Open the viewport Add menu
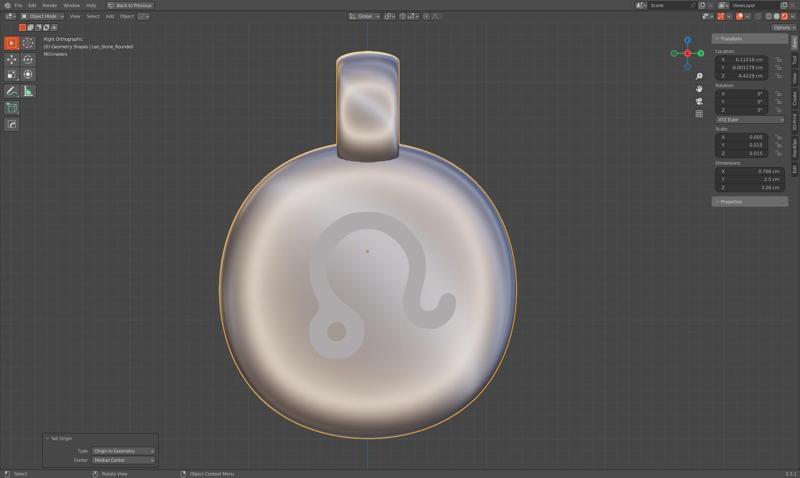The width and height of the screenshot is (800, 478). pos(110,16)
